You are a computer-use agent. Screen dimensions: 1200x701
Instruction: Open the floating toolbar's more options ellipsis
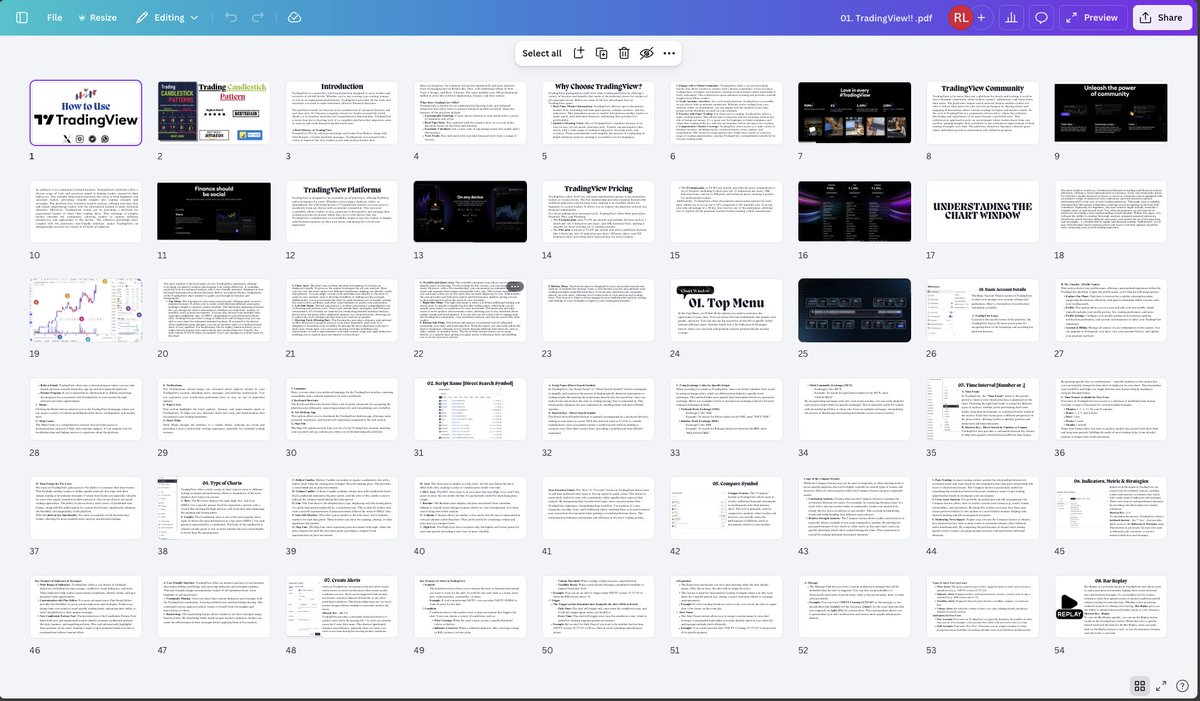coord(670,53)
